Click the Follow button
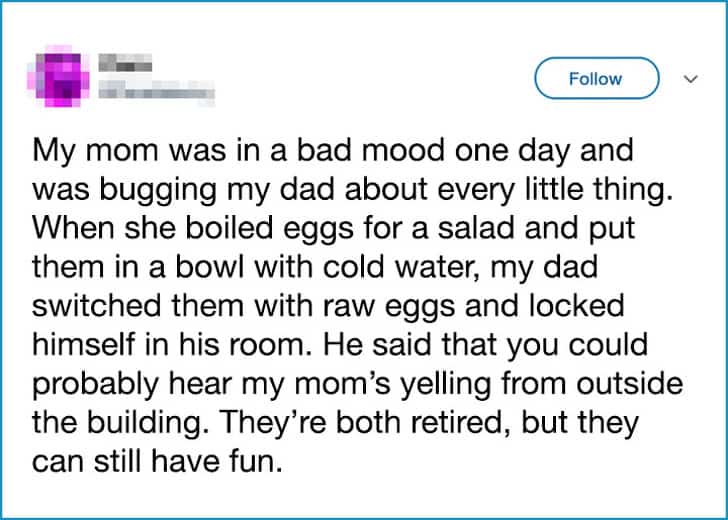Viewport: 728px width, 520px height. coord(596,79)
